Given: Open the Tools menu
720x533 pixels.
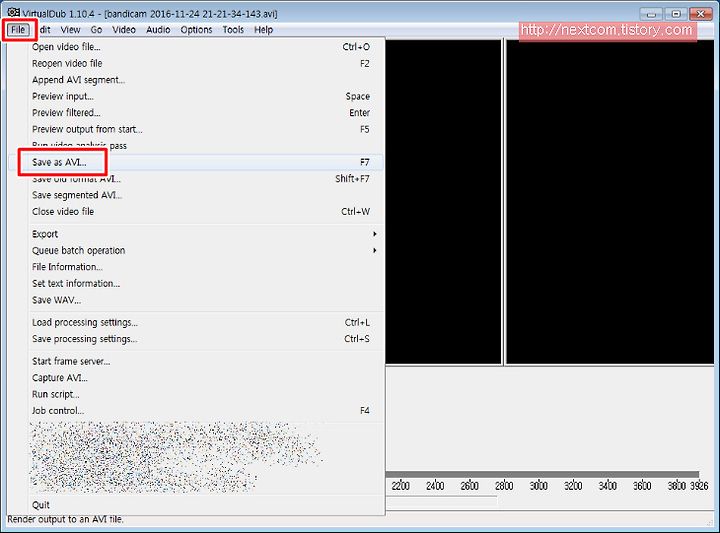Looking at the screenshot, I should (233, 30).
